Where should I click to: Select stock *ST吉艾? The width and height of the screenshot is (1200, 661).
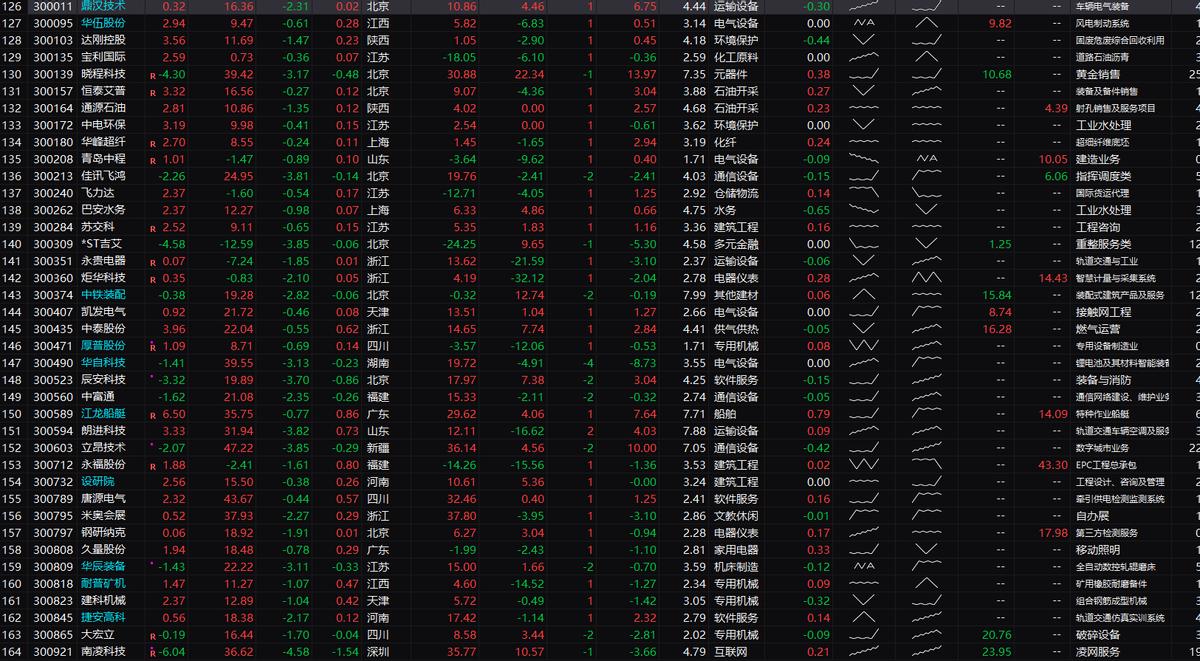tap(103, 244)
